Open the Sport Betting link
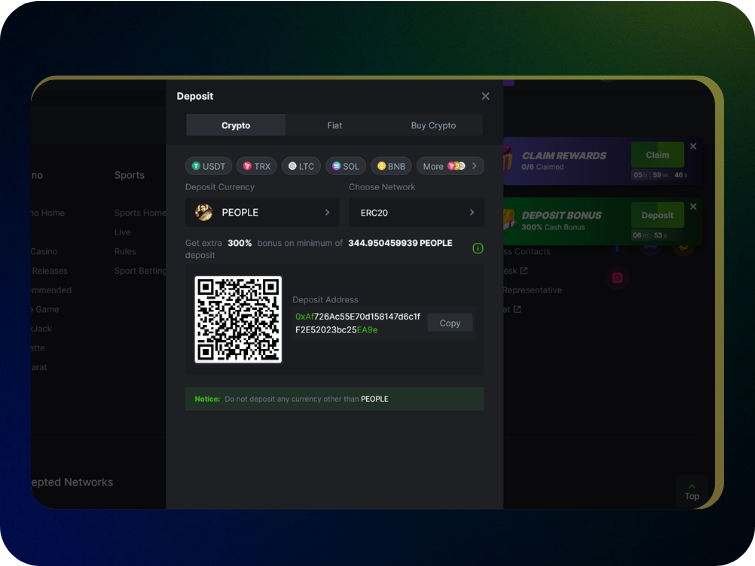This screenshot has width=755, height=566. [140, 271]
